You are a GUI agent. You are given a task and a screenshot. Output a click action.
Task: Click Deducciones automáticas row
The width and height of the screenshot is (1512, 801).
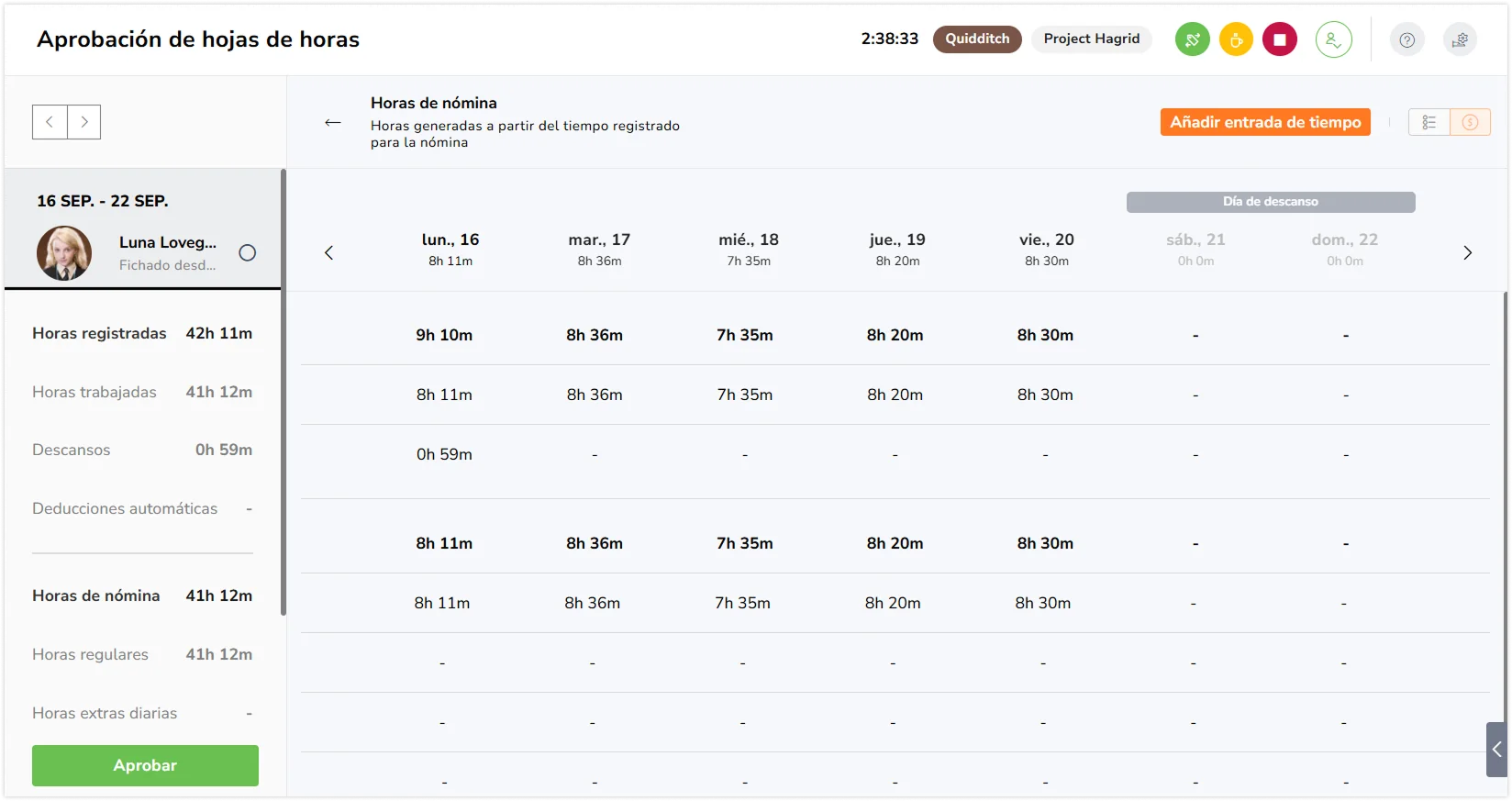142,508
